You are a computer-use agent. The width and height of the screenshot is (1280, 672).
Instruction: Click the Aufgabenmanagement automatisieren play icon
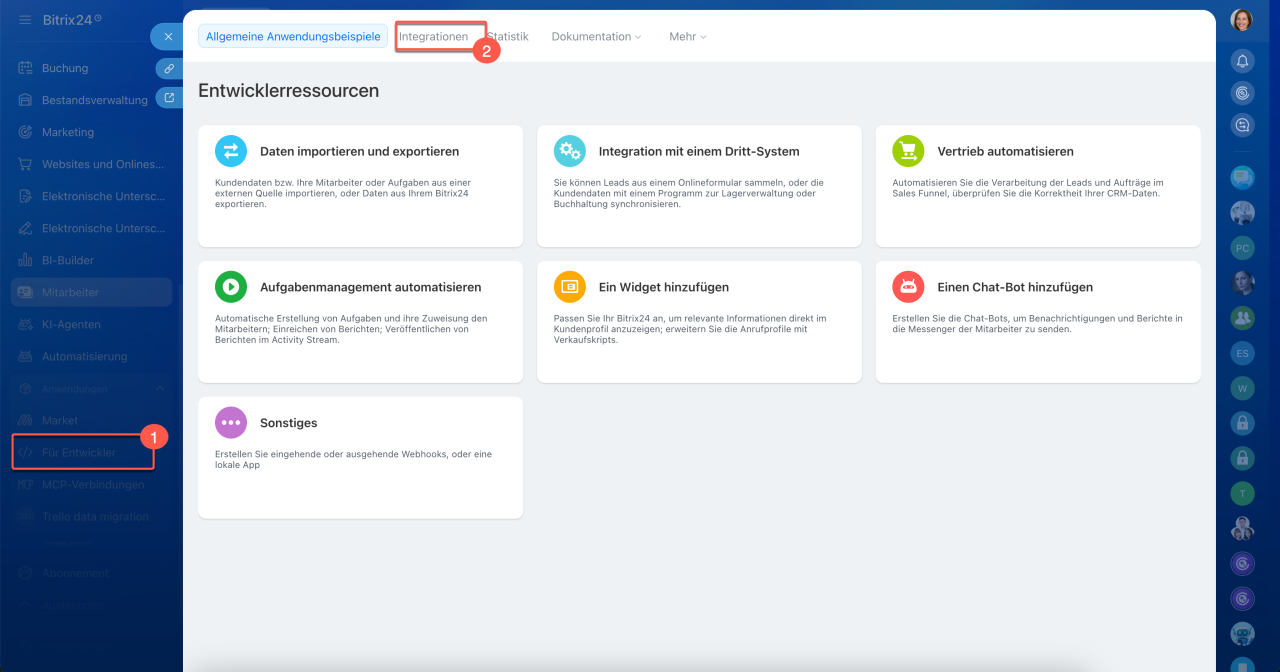(231, 287)
